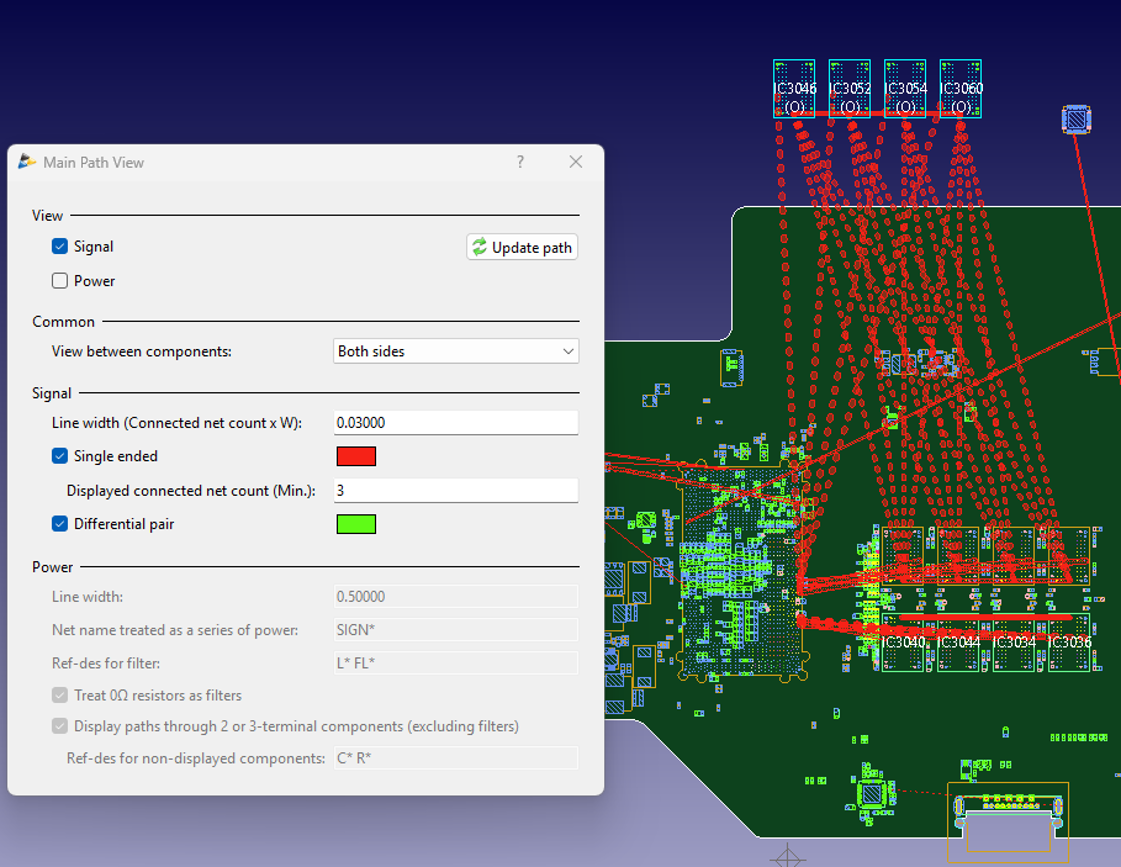The height and width of the screenshot is (867, 1121).
Task: Toggle Treat 0Ω resistors as filters checkbox
Action: [60, 695]
